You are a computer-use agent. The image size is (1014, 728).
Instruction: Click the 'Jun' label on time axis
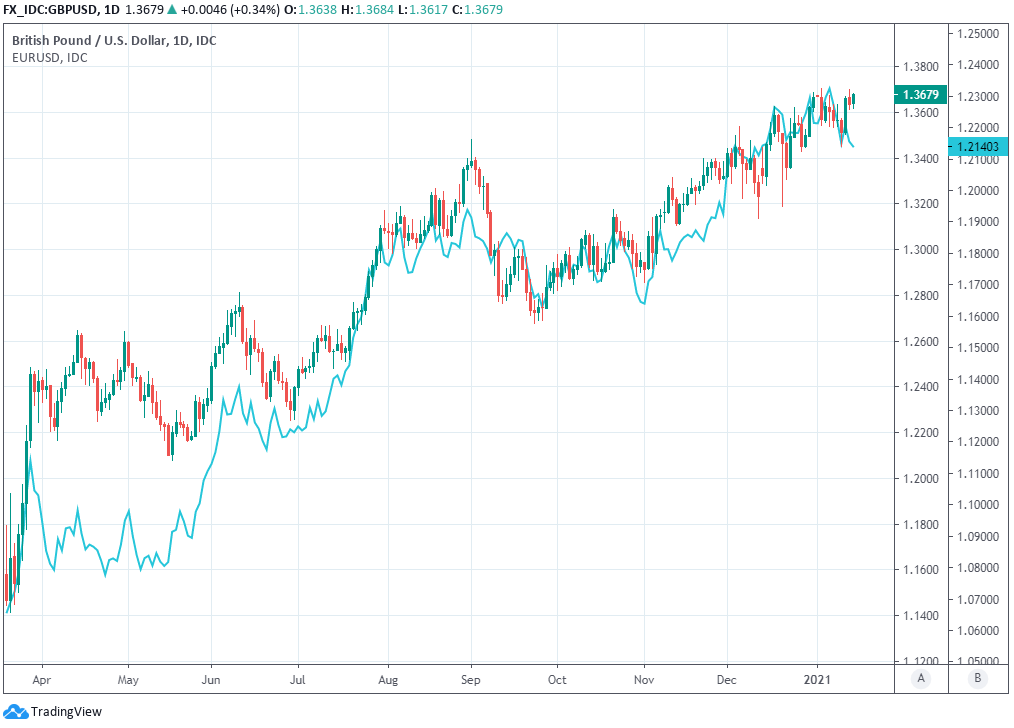click(x=211, y=679)
